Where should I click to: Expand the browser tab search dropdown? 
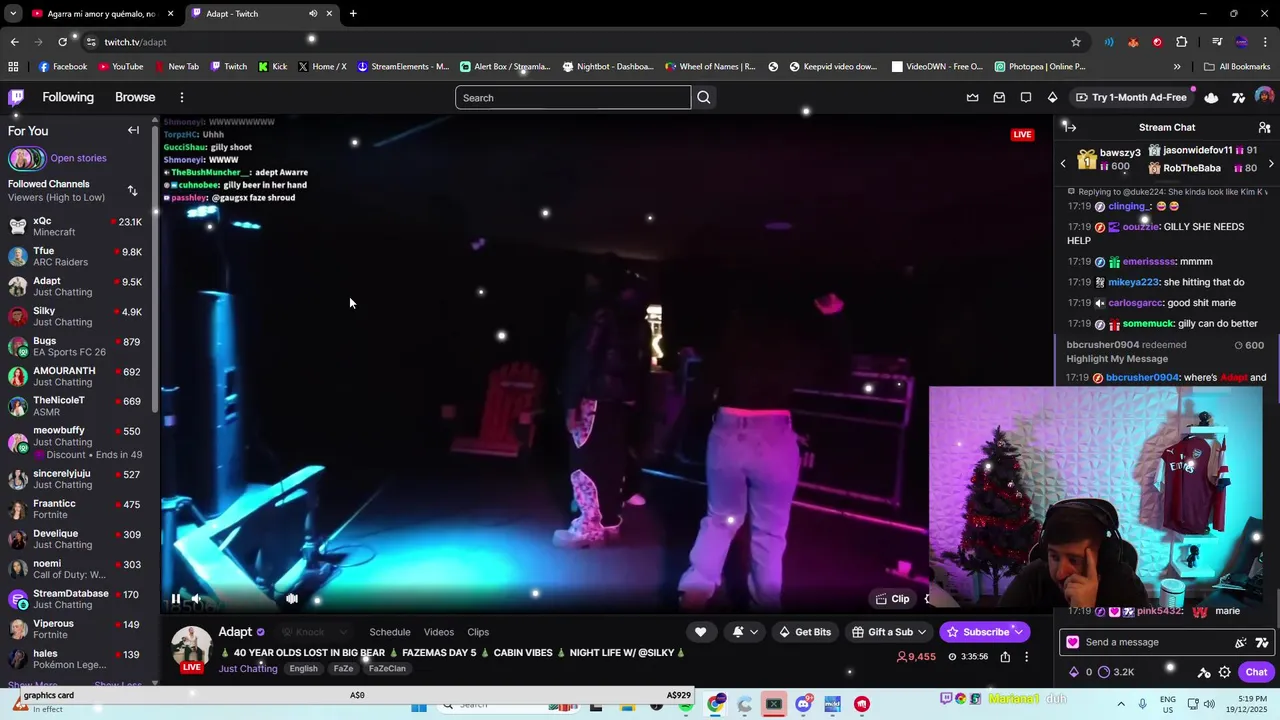tap(13, 14)
